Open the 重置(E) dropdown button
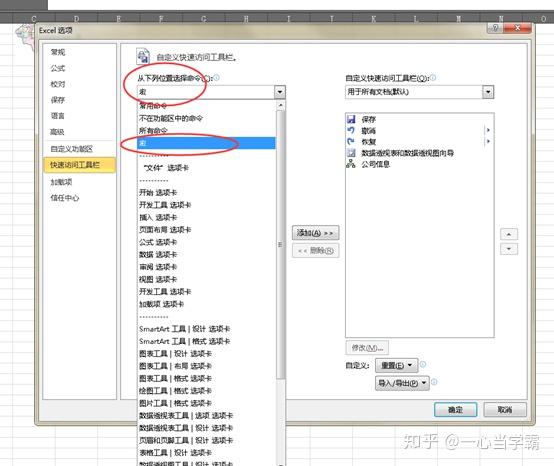This screenshot has height=466, width=554. tap(396, 365)
